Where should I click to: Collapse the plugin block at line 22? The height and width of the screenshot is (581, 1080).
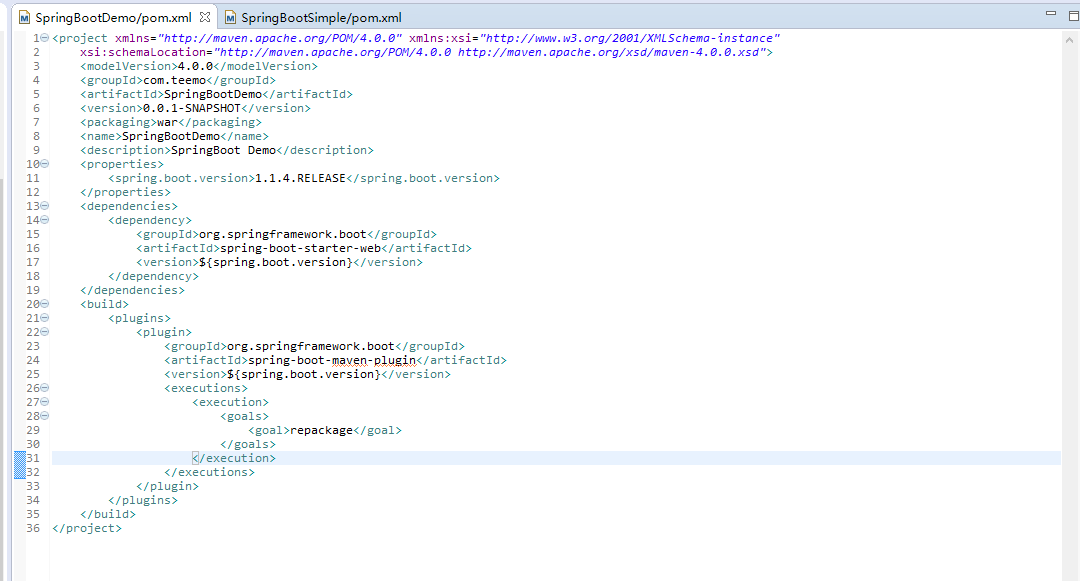(45, 332)
